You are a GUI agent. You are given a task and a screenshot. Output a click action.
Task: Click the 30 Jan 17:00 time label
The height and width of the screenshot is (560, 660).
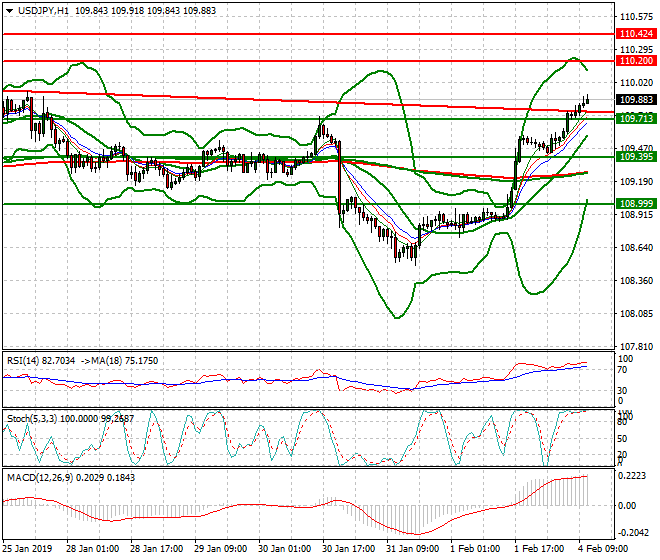tap(347, 549)
